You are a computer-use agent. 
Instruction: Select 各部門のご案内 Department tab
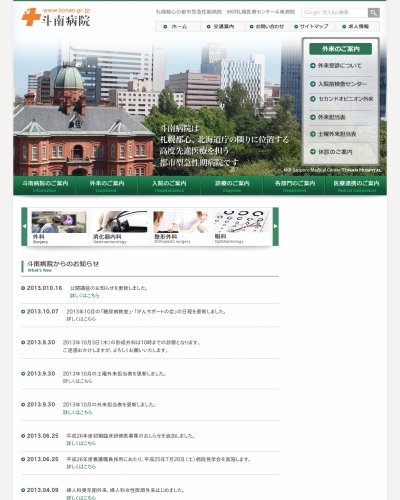(294, 185)
